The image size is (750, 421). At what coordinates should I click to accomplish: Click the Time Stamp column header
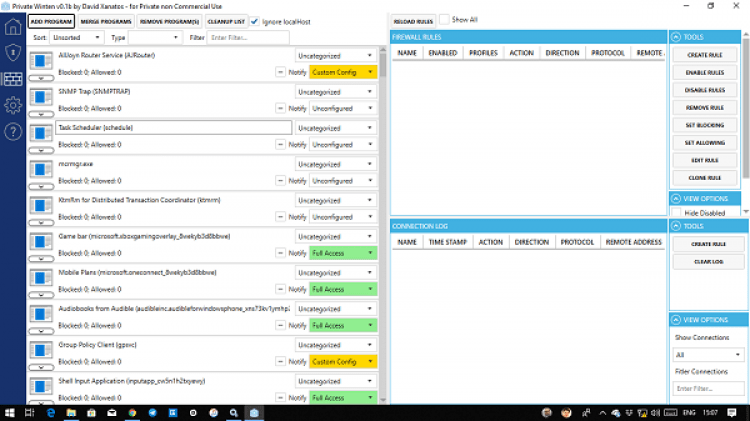pos(448,242)
